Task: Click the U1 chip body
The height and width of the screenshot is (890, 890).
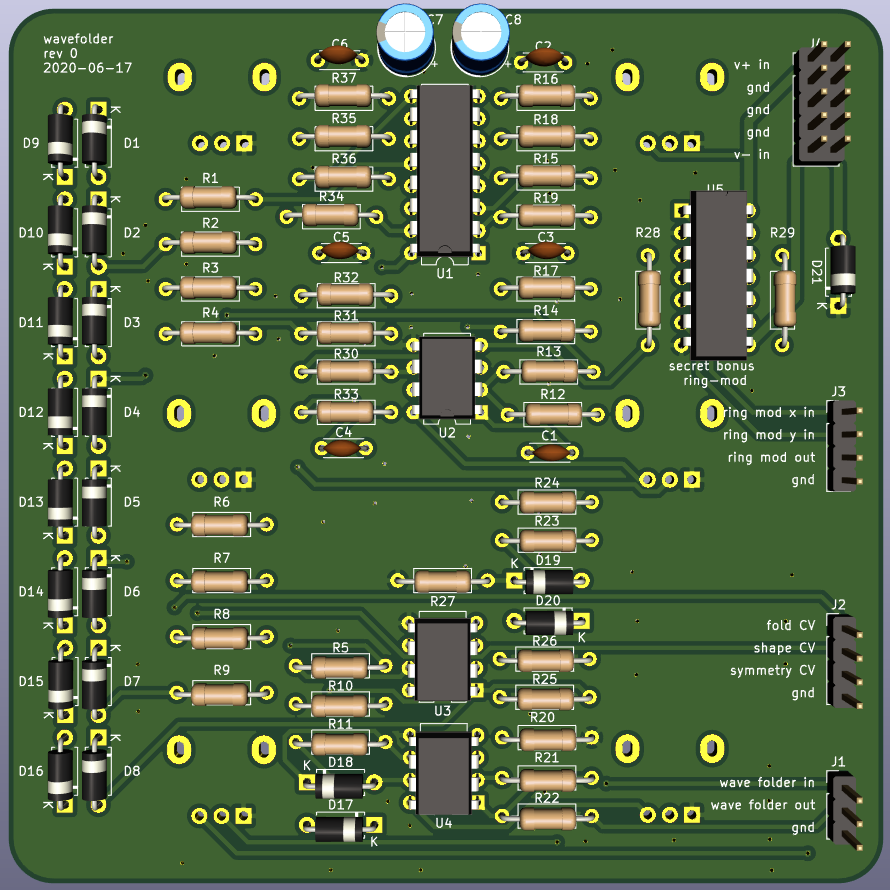Action: tap(445, 170)
